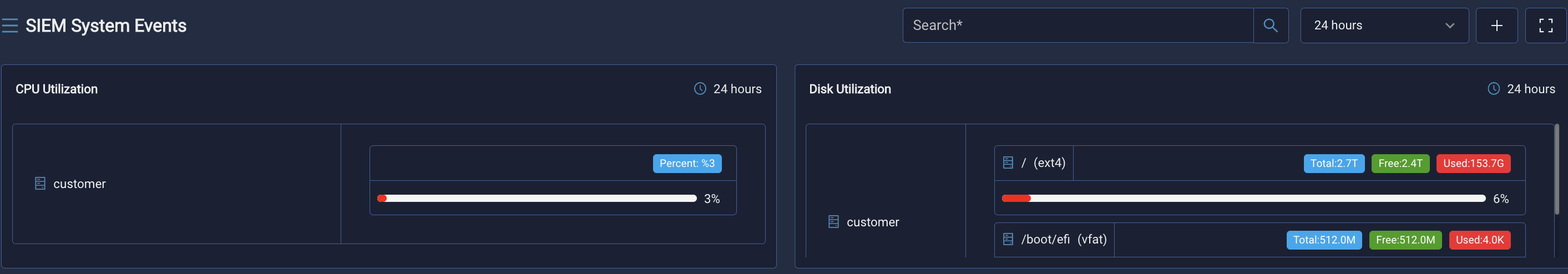Click the server icon next to CPU customer
1568x274 pixels.
coord(40,183)
